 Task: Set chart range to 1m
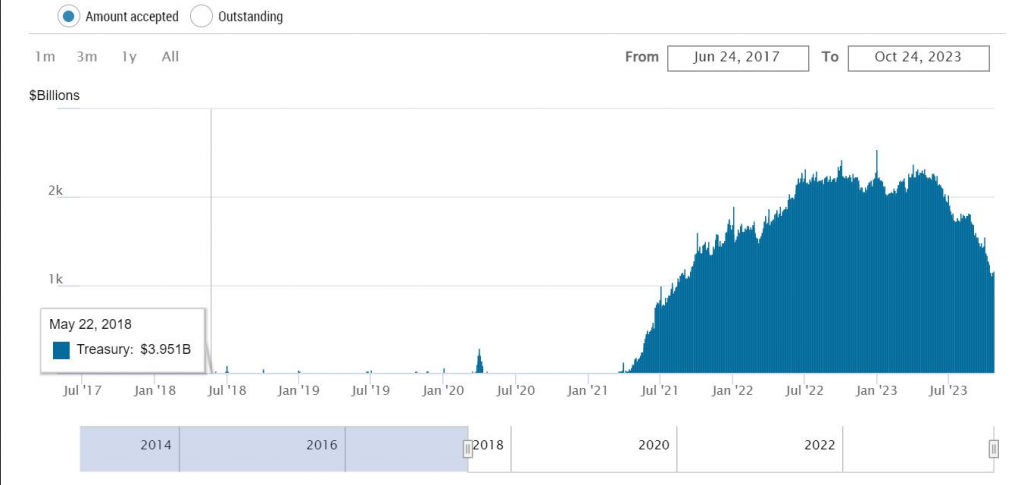pyautogui.click(x=45, y=56)
